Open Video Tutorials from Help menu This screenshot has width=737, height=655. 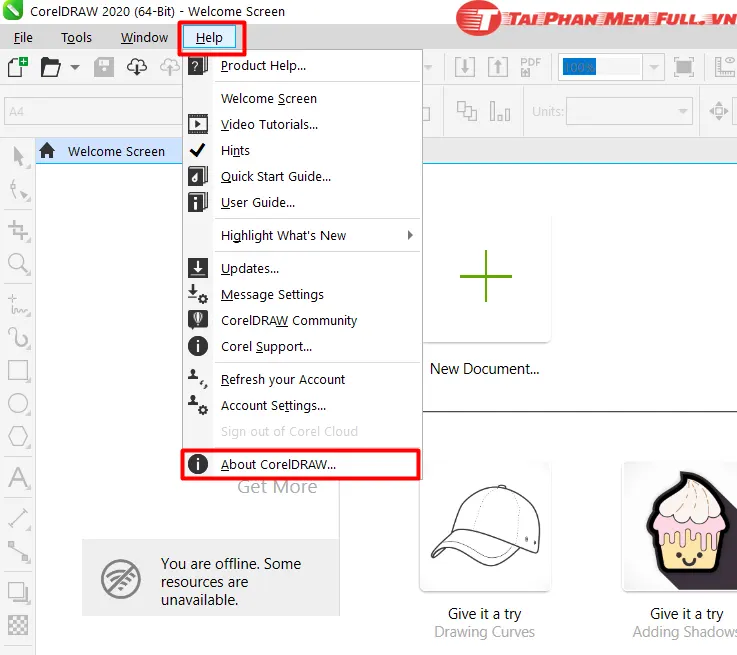[x=302, y=125]
